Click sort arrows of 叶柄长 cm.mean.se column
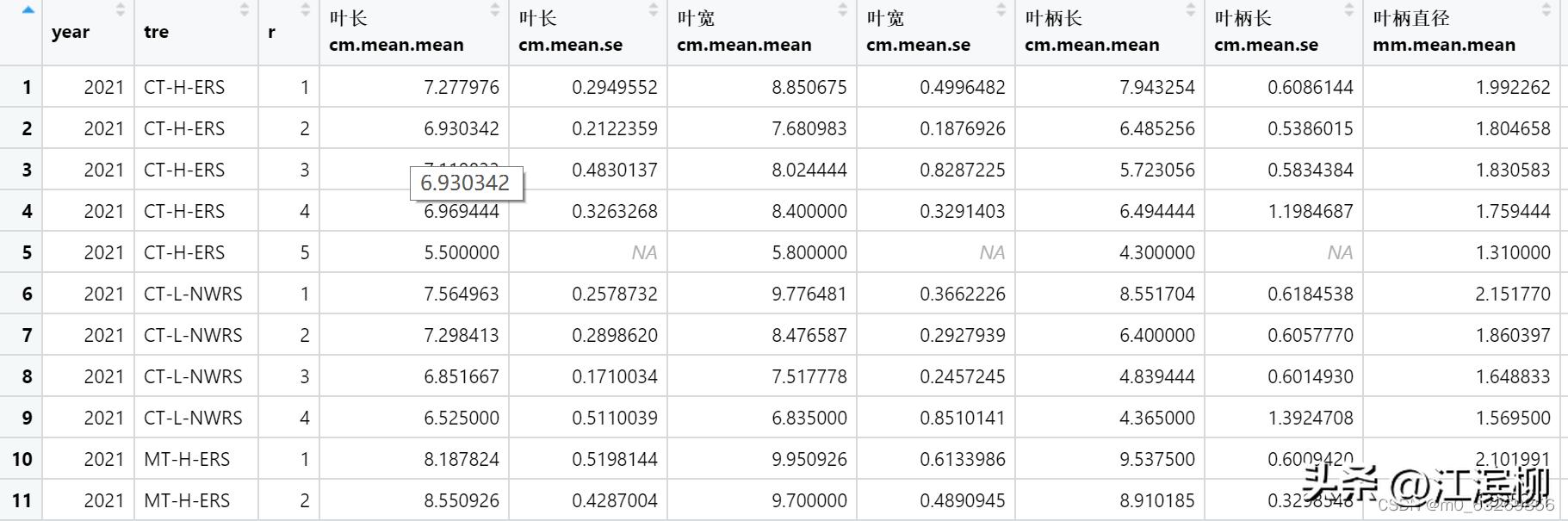The width and height of the screenshot is (1568, 521). (x=1349, y=10)
